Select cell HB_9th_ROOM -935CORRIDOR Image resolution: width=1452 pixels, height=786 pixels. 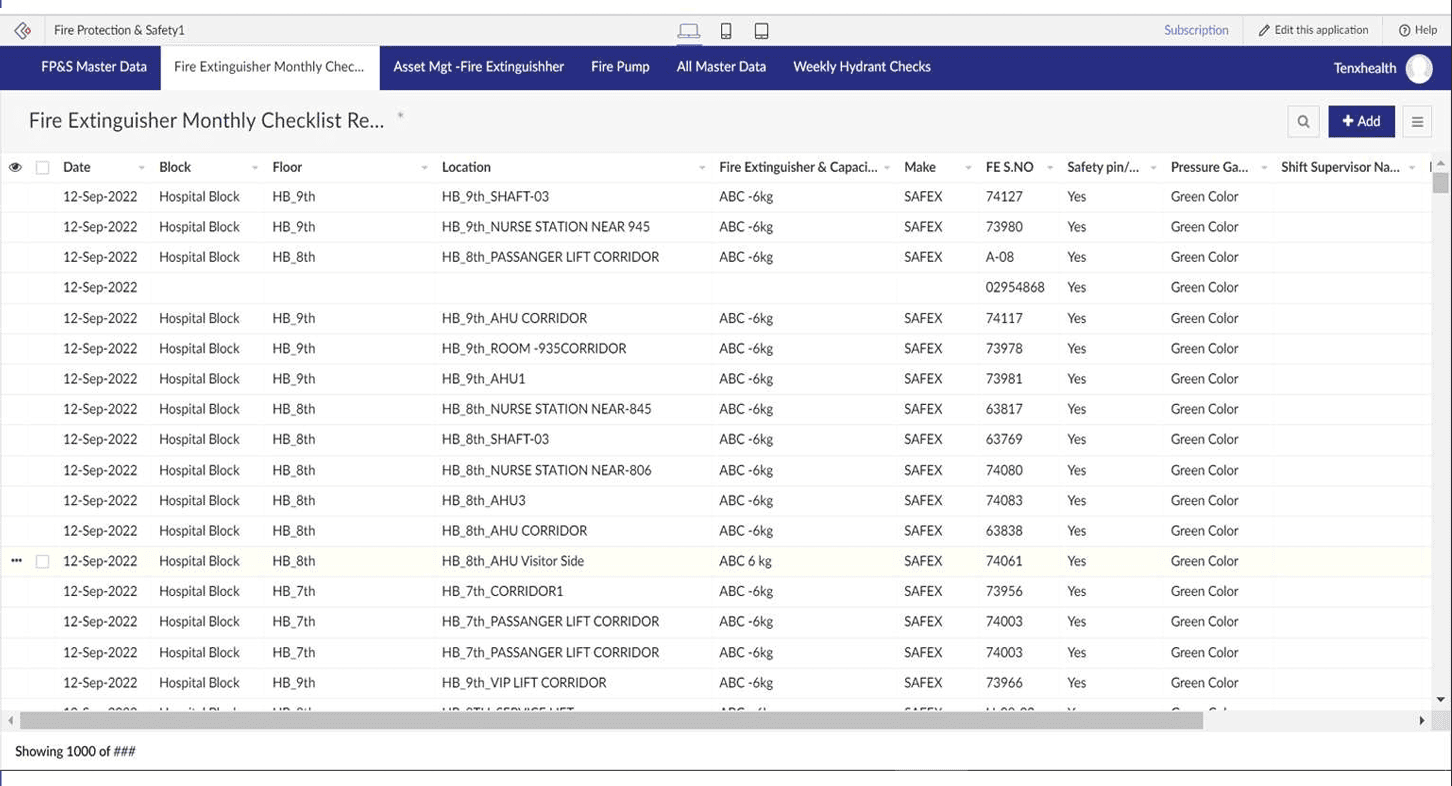pyautogui.click(x=534, y=349)
